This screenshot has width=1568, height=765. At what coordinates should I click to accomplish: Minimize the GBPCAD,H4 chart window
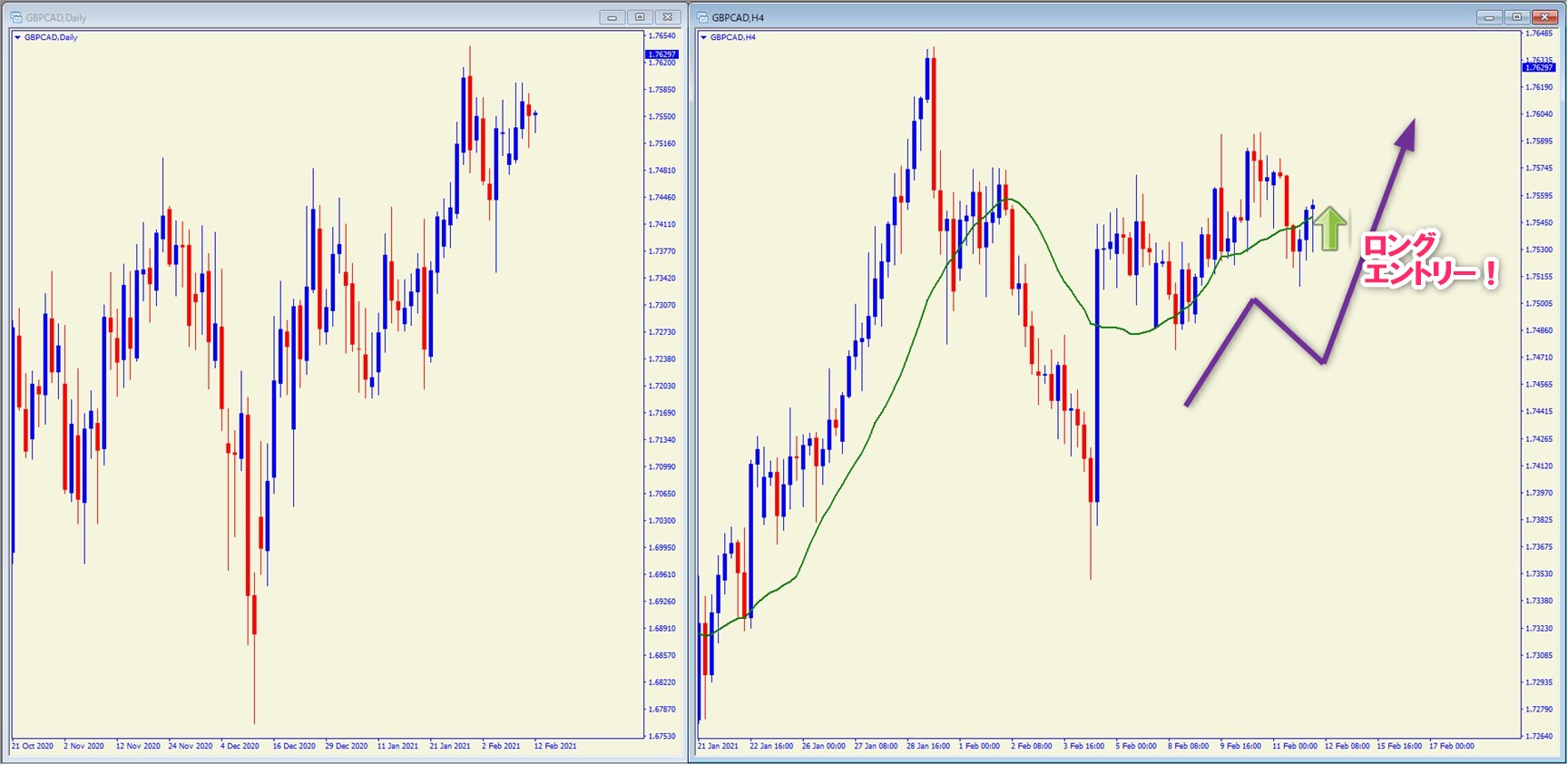(1489, 17)
